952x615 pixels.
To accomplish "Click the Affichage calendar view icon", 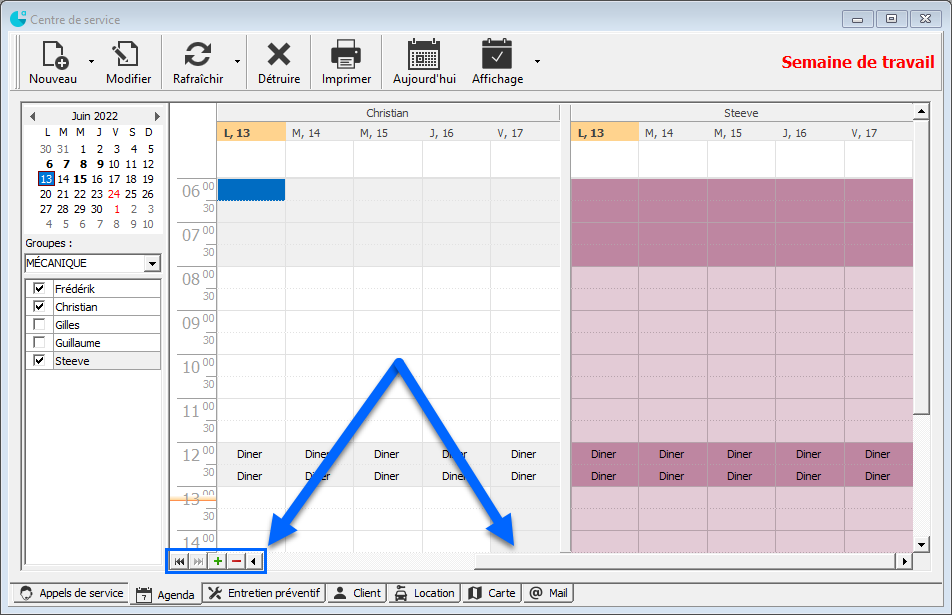I will pos(497,55).
